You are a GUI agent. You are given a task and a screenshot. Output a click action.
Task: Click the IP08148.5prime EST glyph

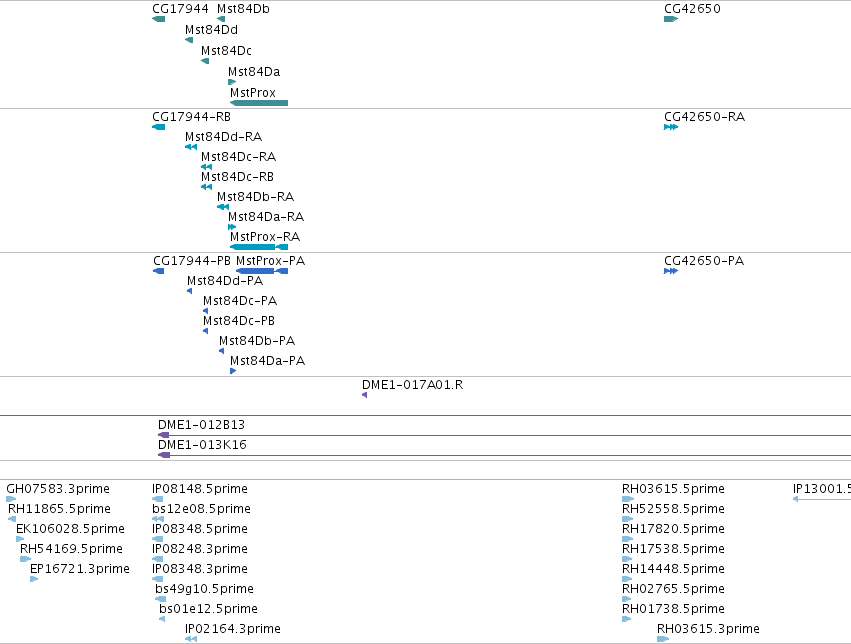click(x=157, y=499)
